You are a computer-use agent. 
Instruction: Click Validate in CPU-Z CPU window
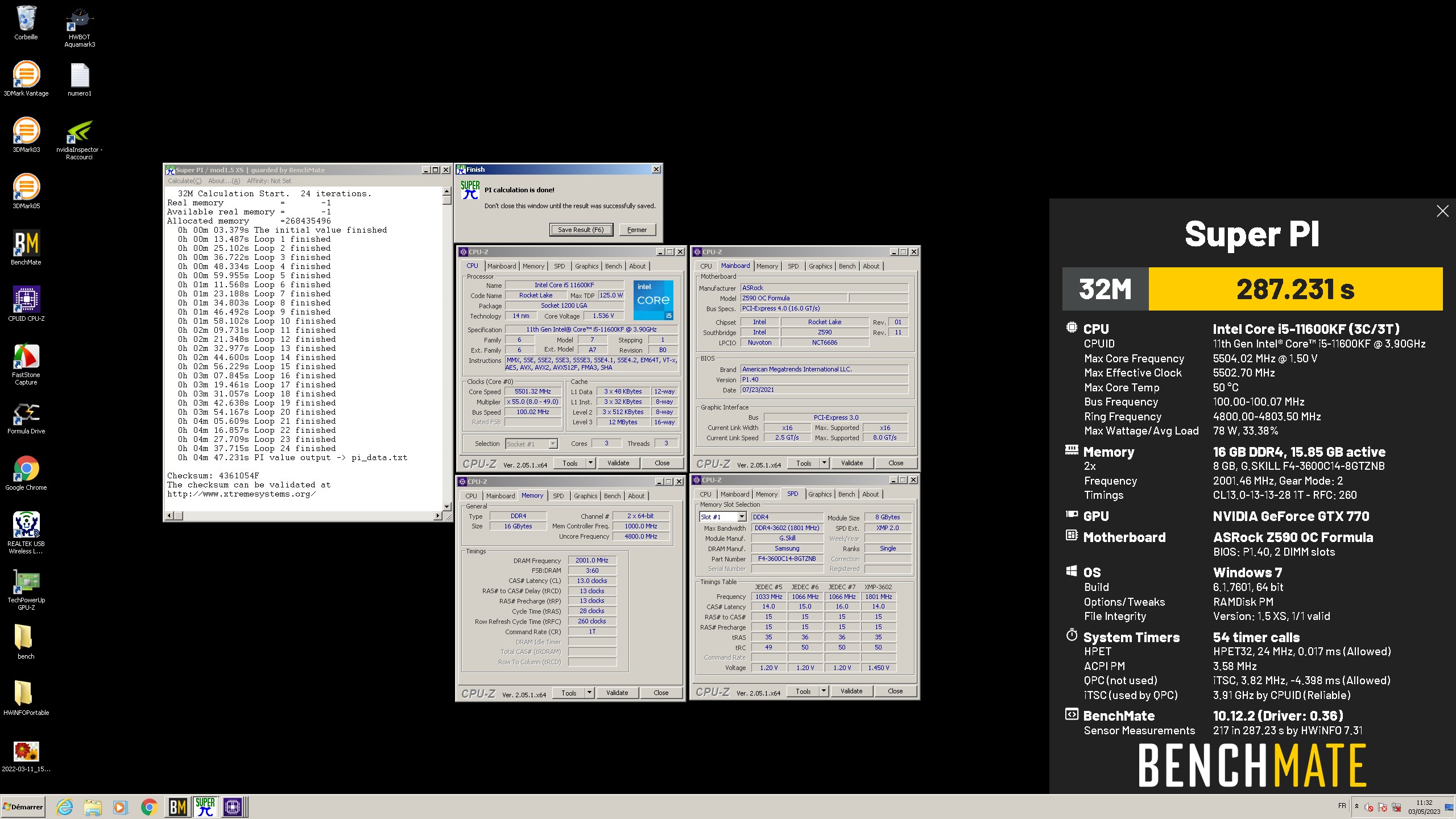pos(618,463)
